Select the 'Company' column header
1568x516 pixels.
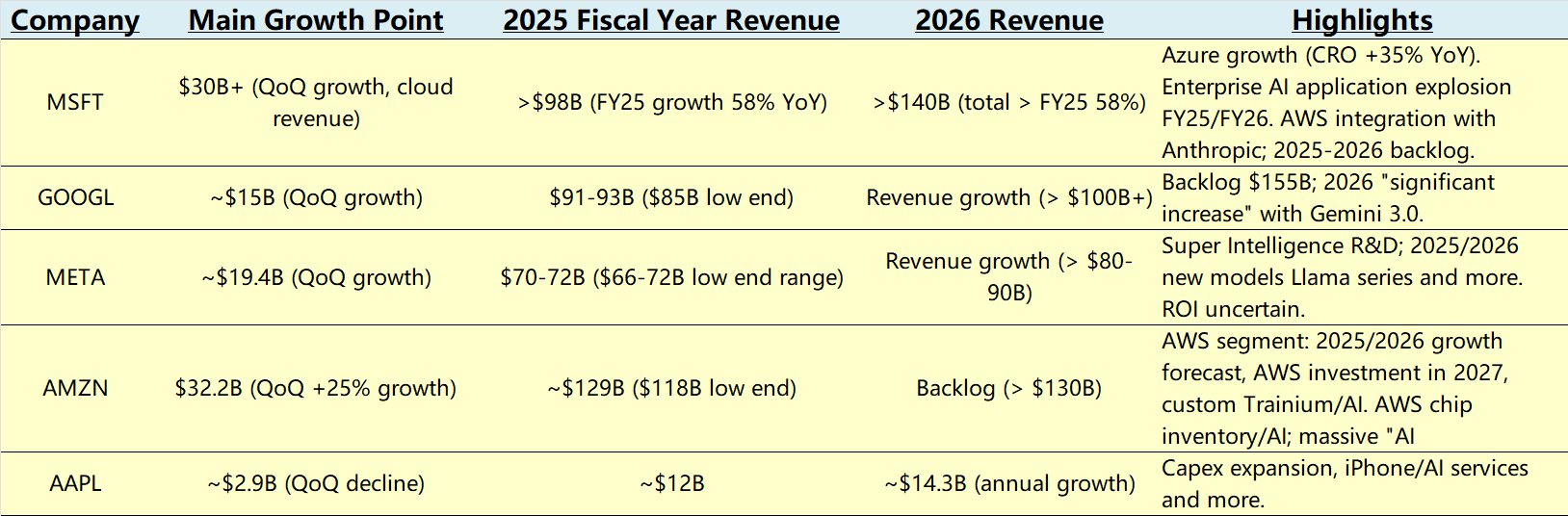(x=75, y=20)
